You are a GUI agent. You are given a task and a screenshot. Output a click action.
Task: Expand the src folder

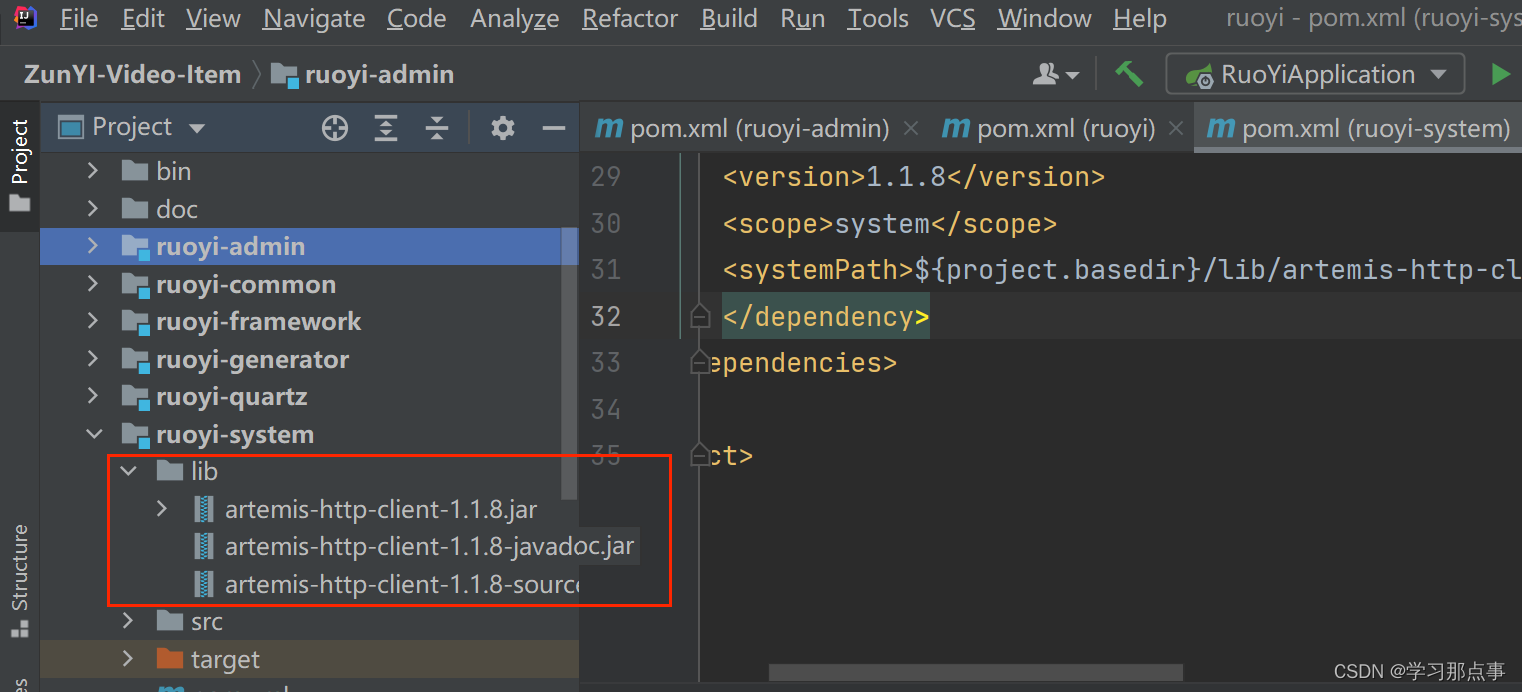tap(128, 621)
